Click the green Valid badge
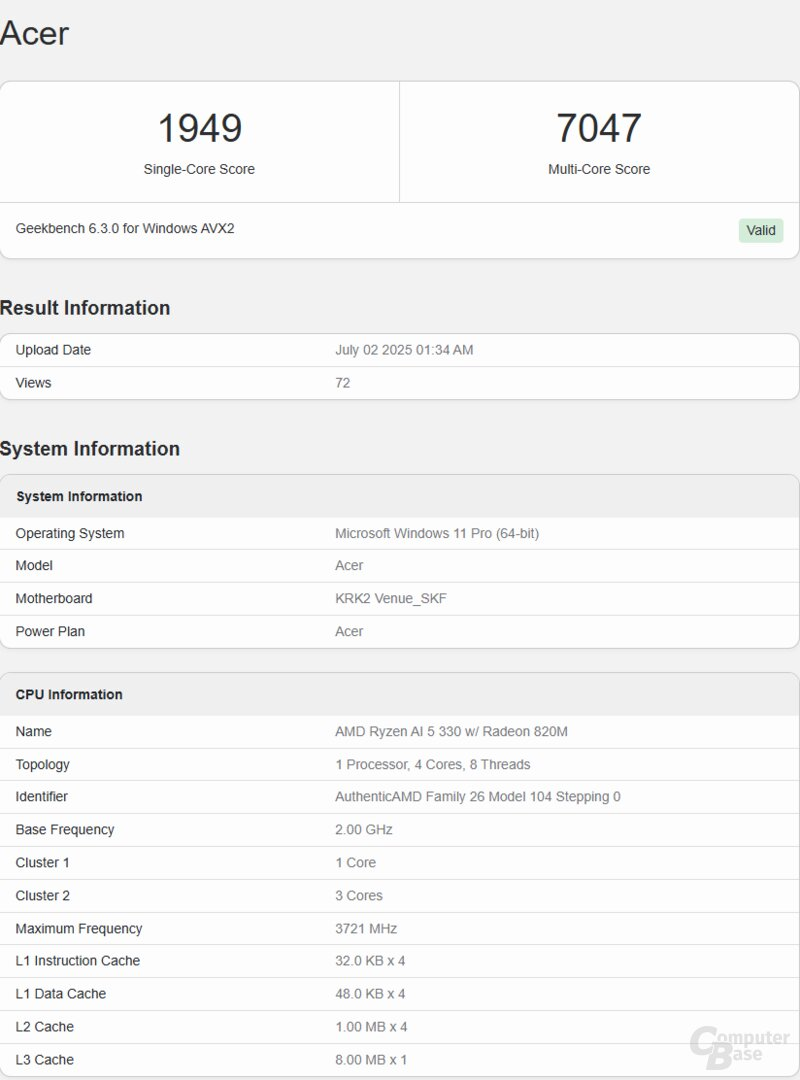The height and width of the screenshot is (1080, 800). (761, 230)
